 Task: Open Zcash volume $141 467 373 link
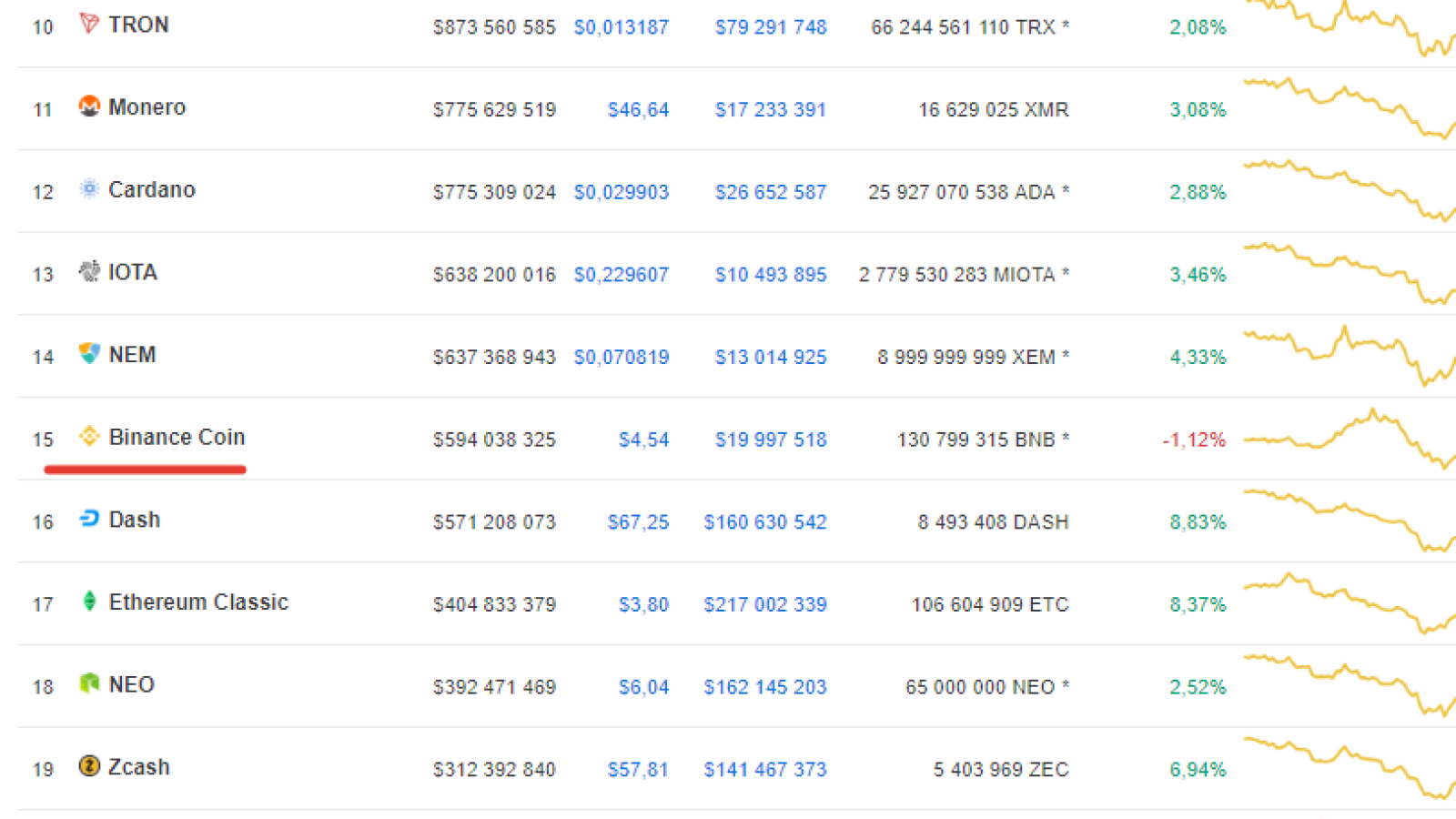click(x=765, y=770)
